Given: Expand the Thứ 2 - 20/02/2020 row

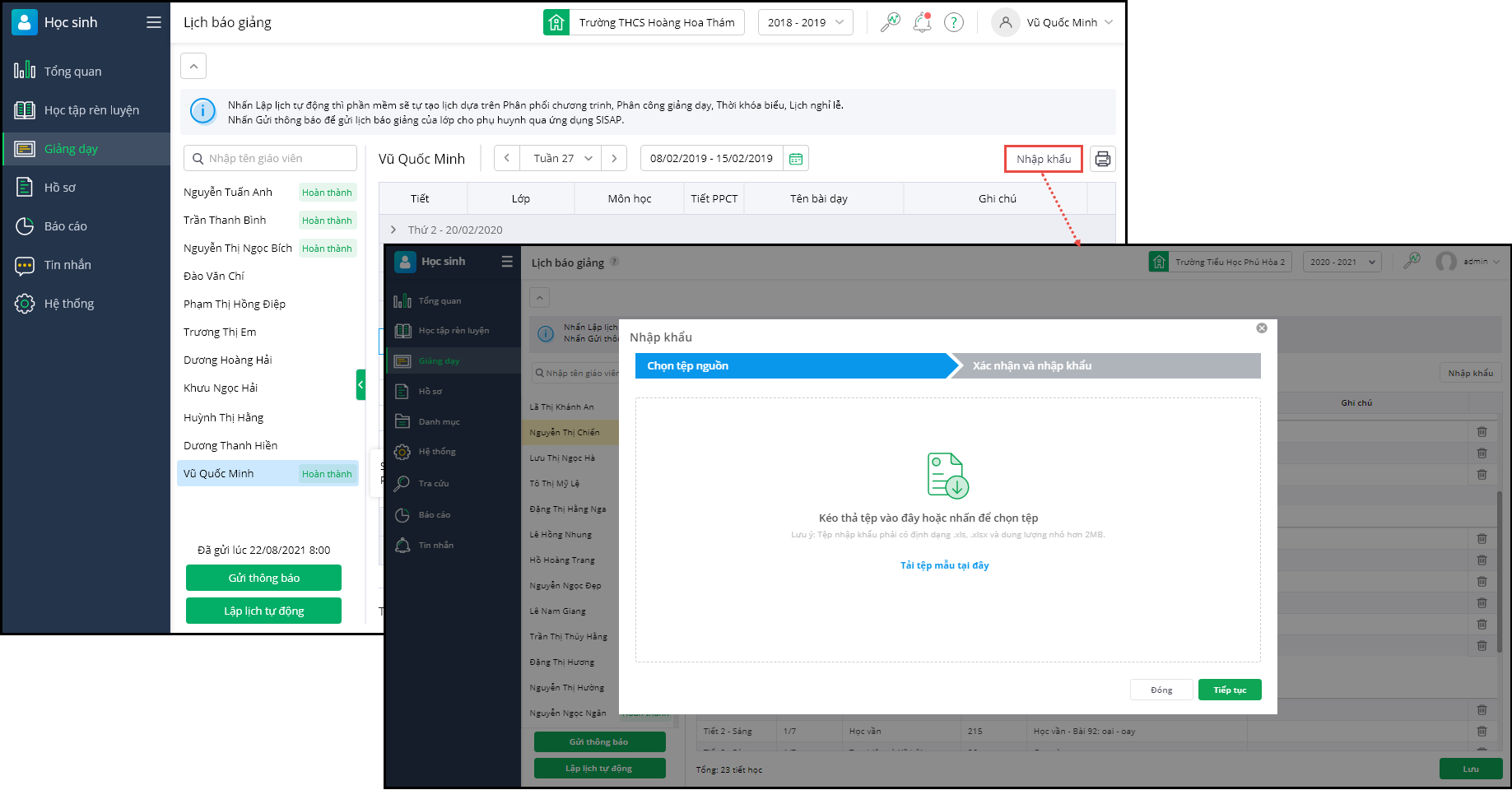Looking at the screenshot, I should click(393, 230).
